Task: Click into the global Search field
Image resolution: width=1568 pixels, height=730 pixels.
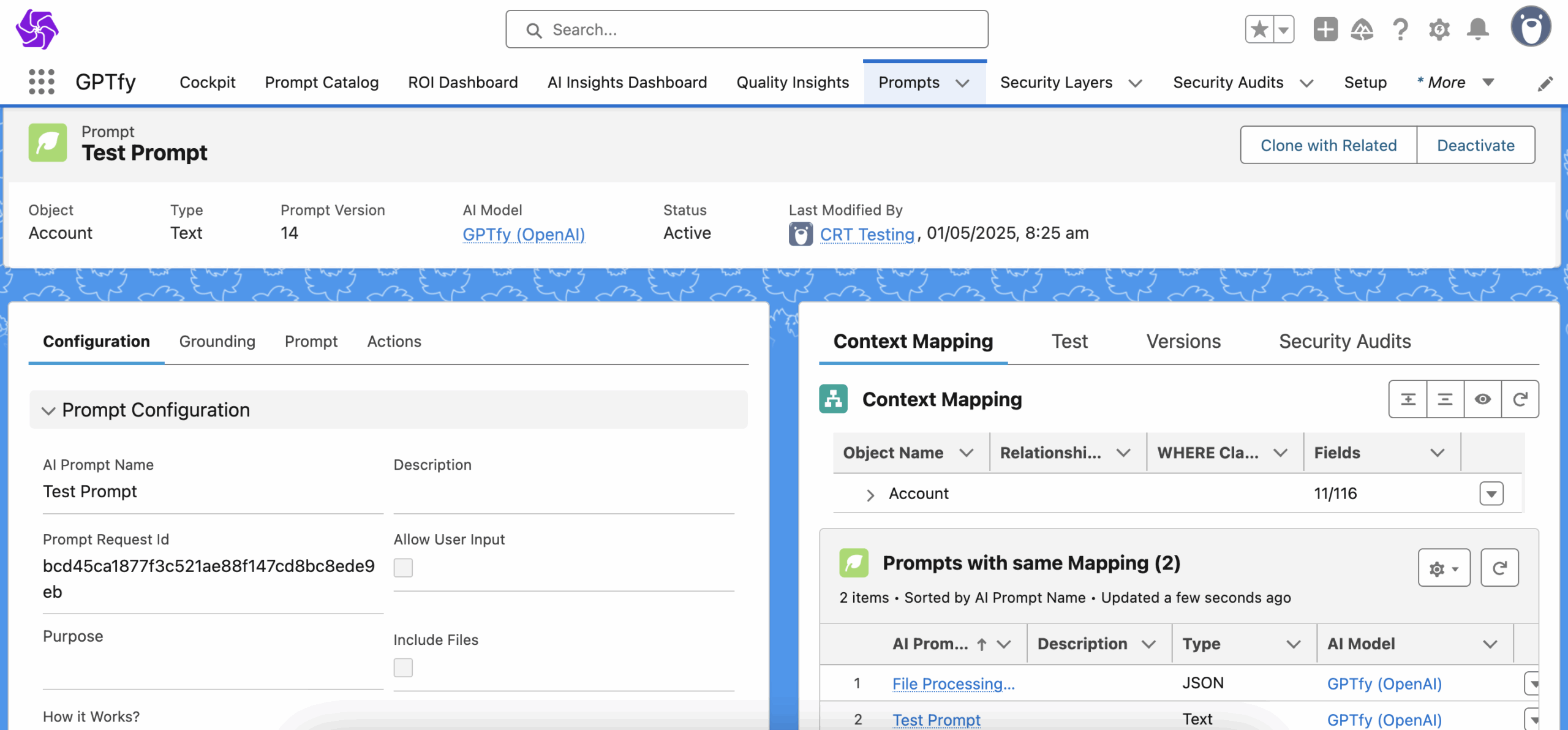Action: click(747, 29)
